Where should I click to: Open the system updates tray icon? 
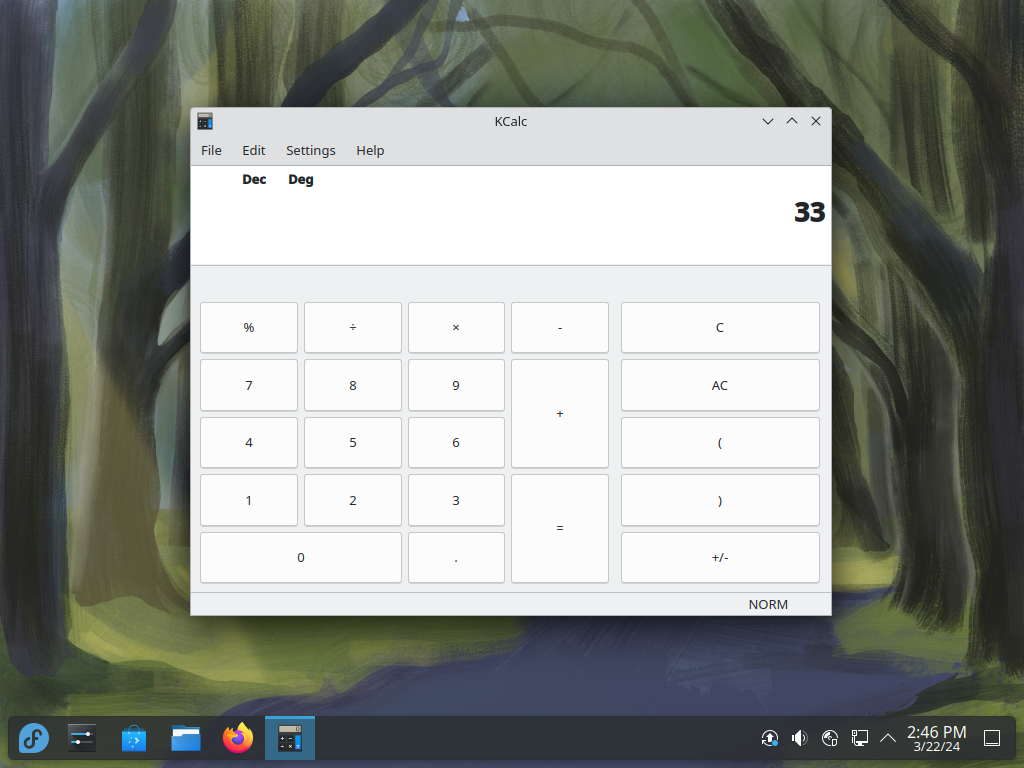[770, 739]
